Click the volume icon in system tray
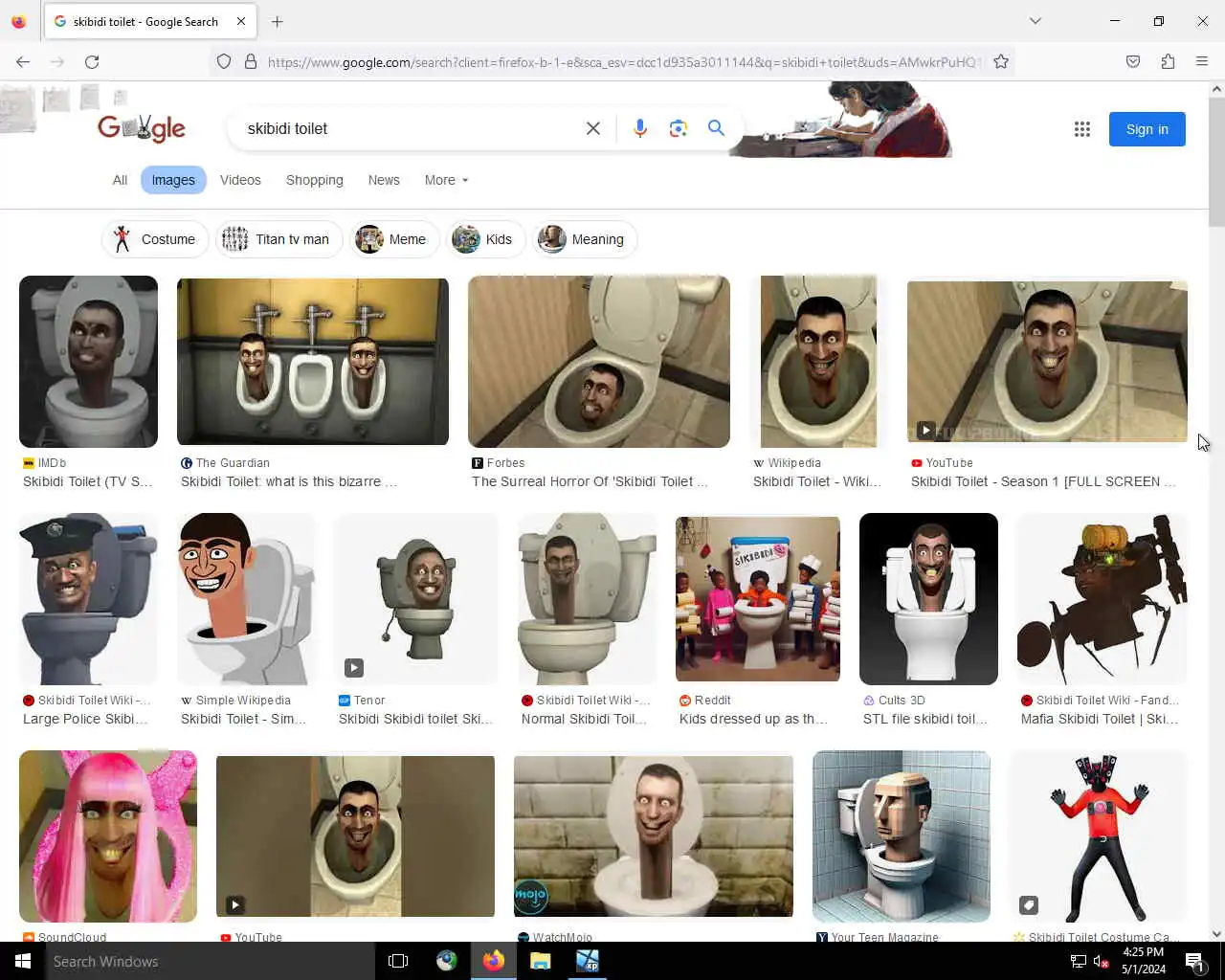The width and height of the screenshot is (1225, 980). pyautogui.click(x=1102, y=962)
